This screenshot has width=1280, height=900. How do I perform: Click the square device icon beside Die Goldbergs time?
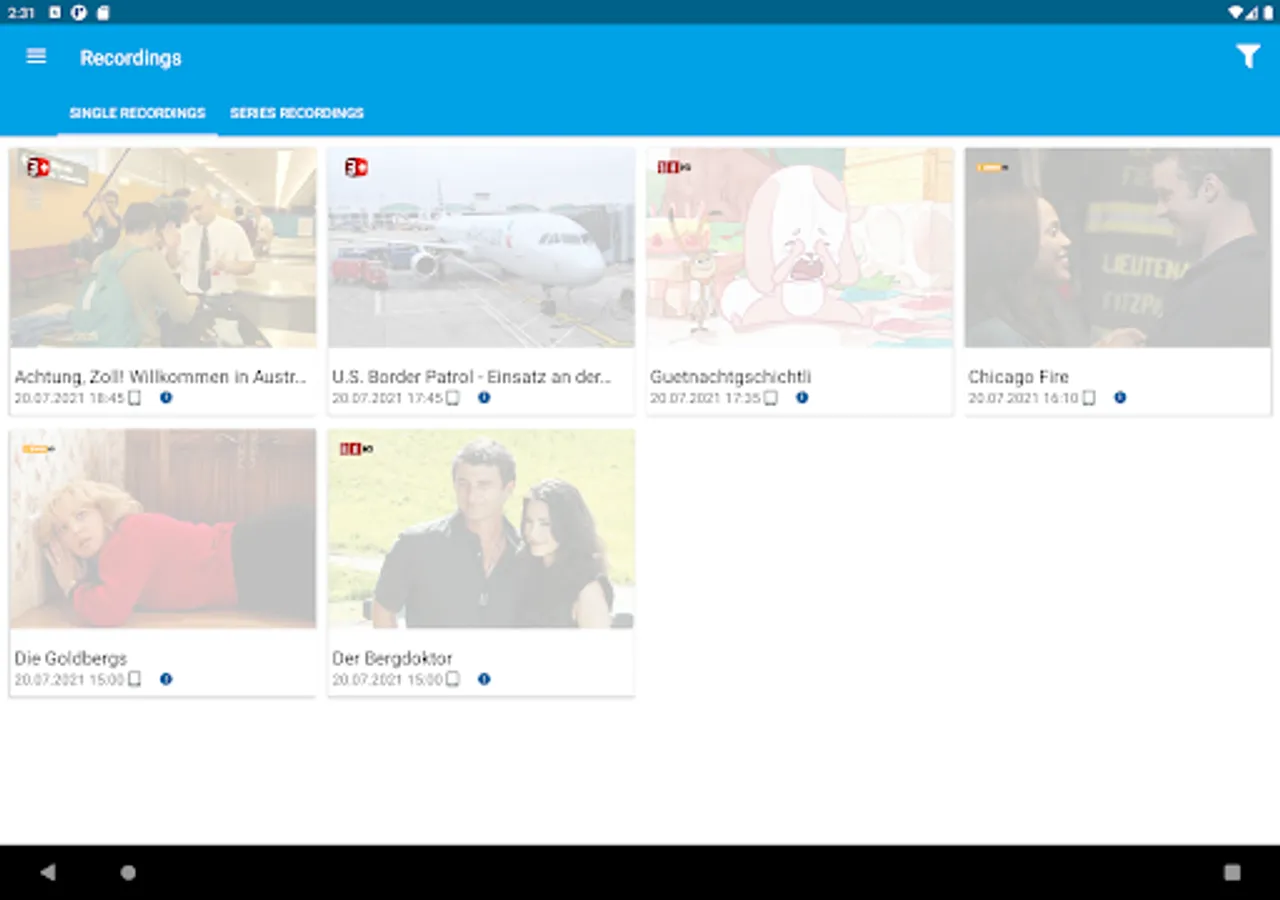(135, 680)
